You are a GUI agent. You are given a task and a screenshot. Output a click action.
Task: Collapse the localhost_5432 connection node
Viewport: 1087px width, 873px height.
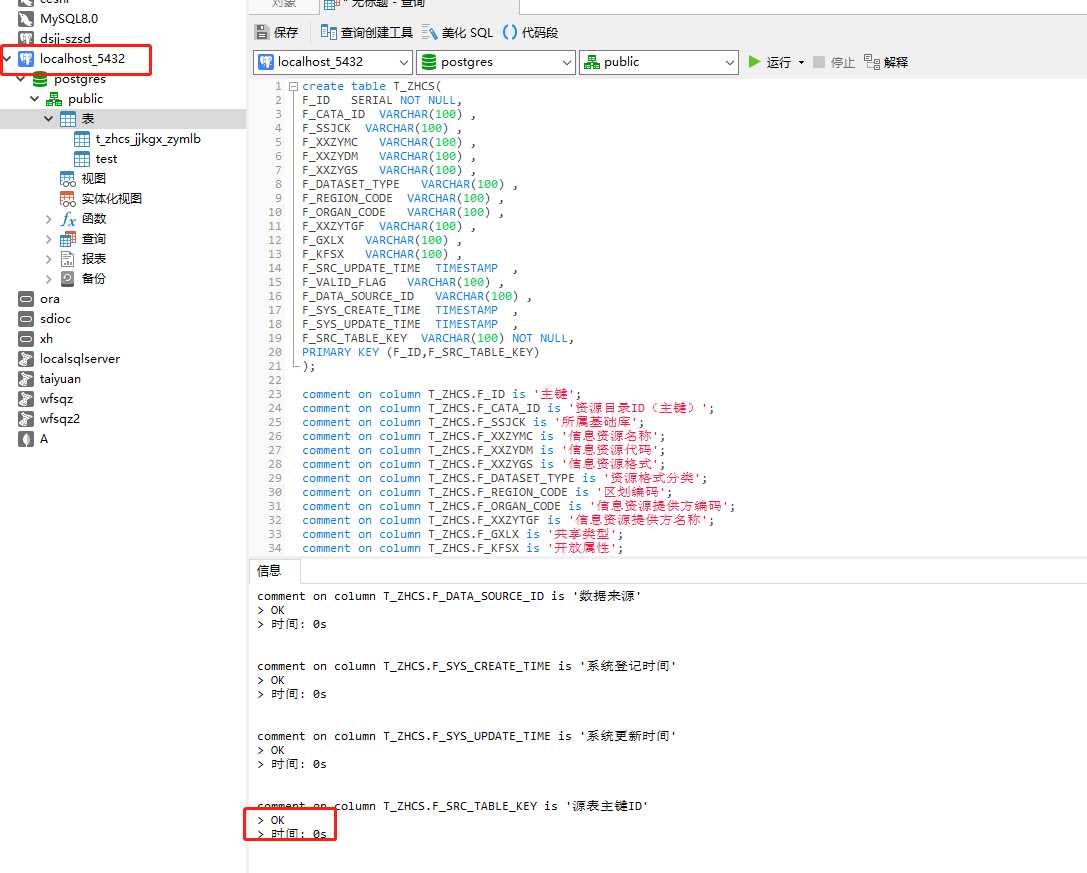8,59
